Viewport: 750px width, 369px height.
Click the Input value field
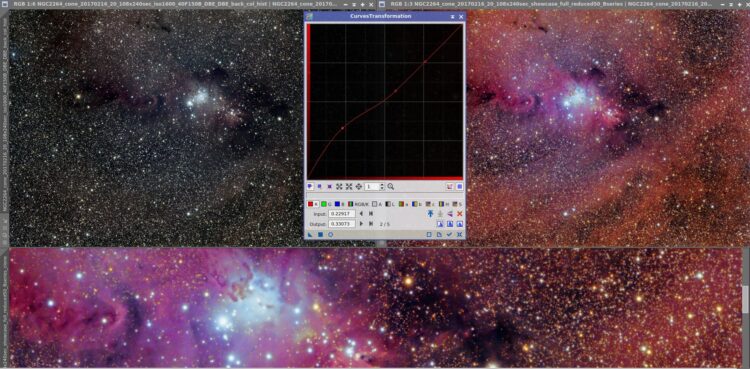pos(342,213)
